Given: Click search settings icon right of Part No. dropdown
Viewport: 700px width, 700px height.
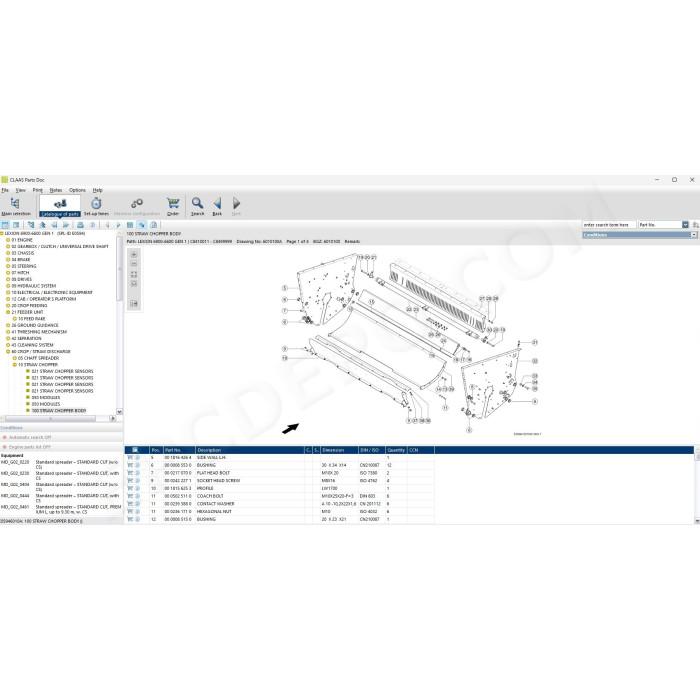Looking at the screenshot, I should pos(696,225).
